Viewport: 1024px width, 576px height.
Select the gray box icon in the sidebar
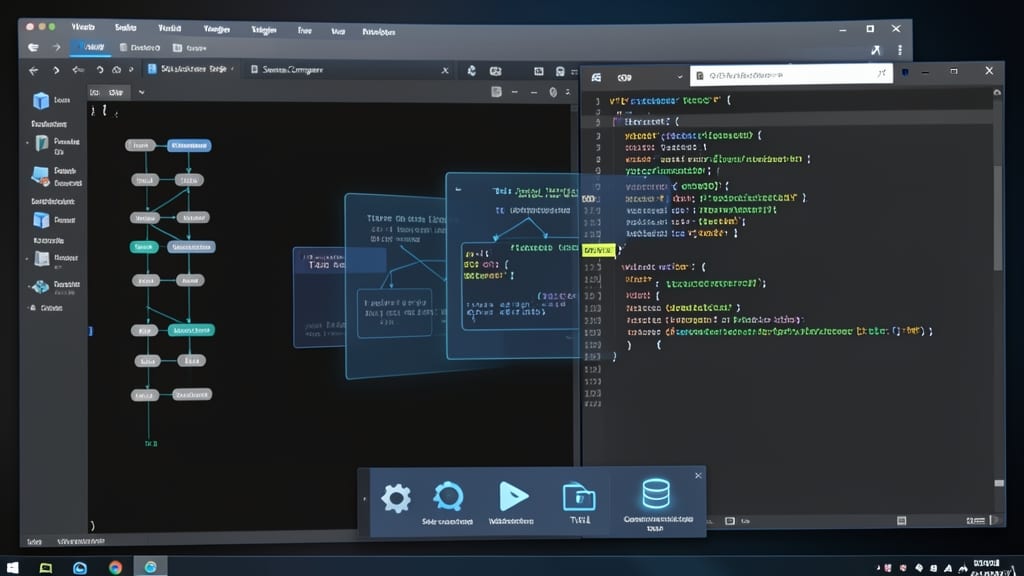42,260
